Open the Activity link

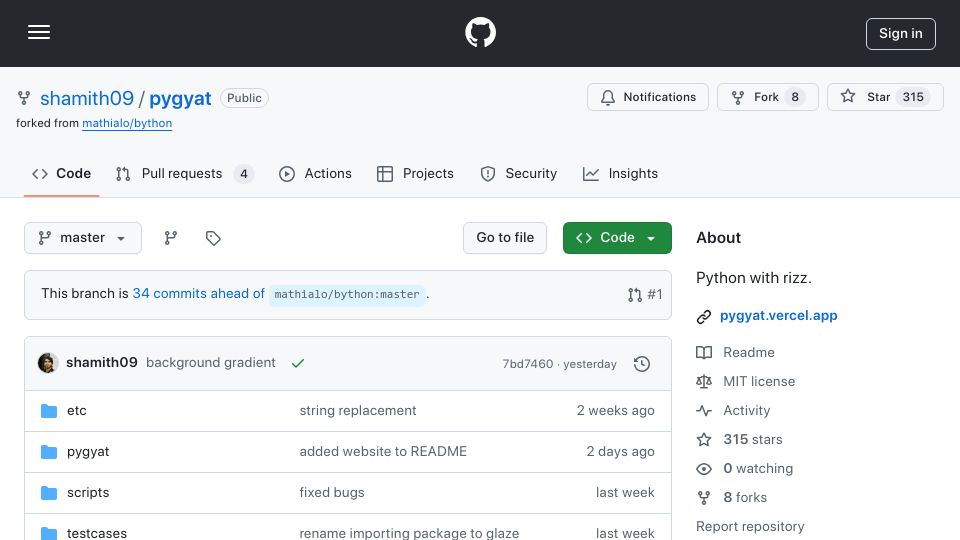point(746,410)
